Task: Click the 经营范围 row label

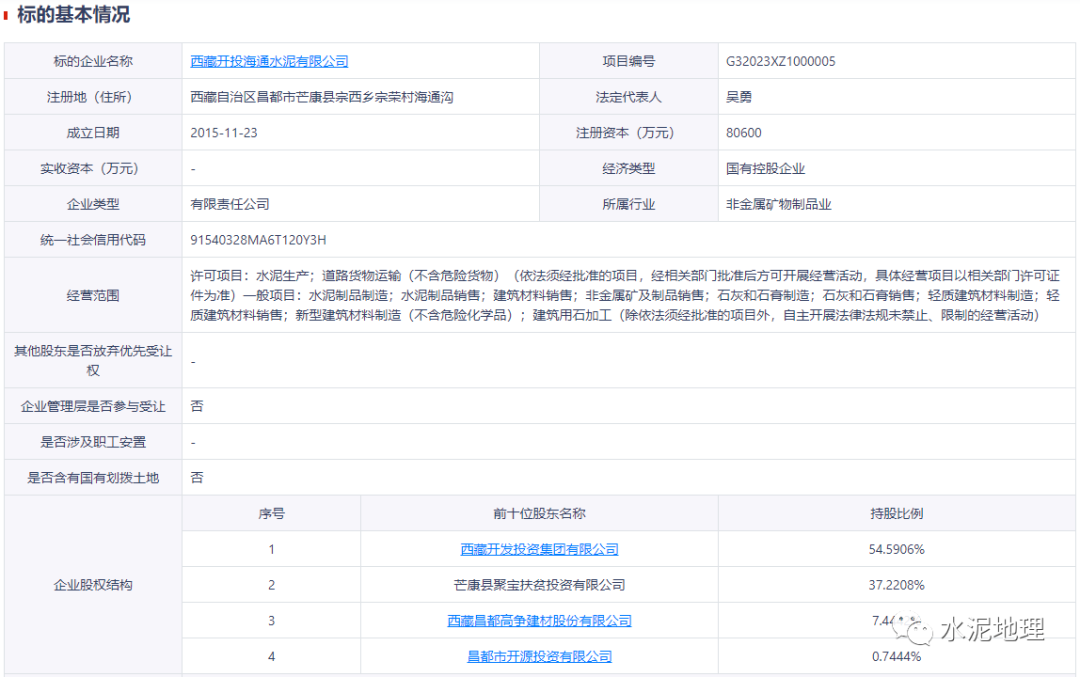Action: (93, 295)
